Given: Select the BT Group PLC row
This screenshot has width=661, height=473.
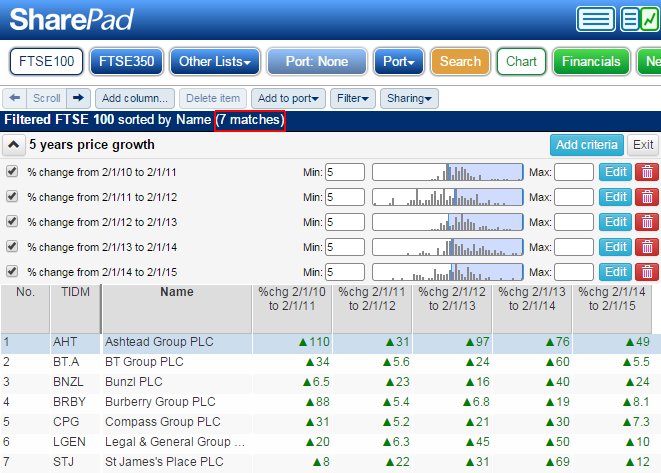Looking at the screenshot, I should (x=330, y=362).
